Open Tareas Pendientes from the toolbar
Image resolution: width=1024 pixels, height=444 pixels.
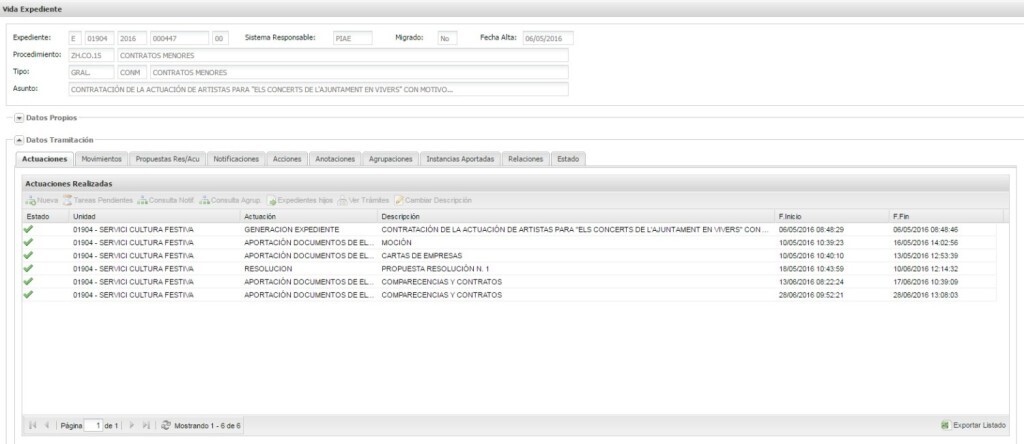[x=98, y=200]
